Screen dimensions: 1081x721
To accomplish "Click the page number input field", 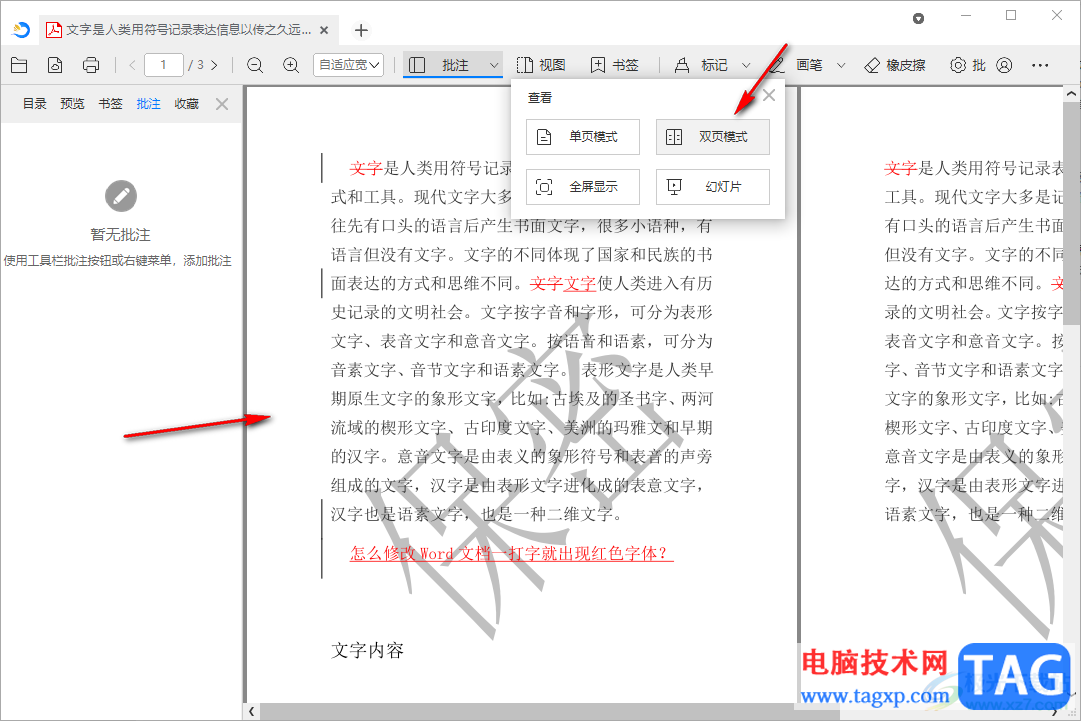I will (x=163, y=65).
